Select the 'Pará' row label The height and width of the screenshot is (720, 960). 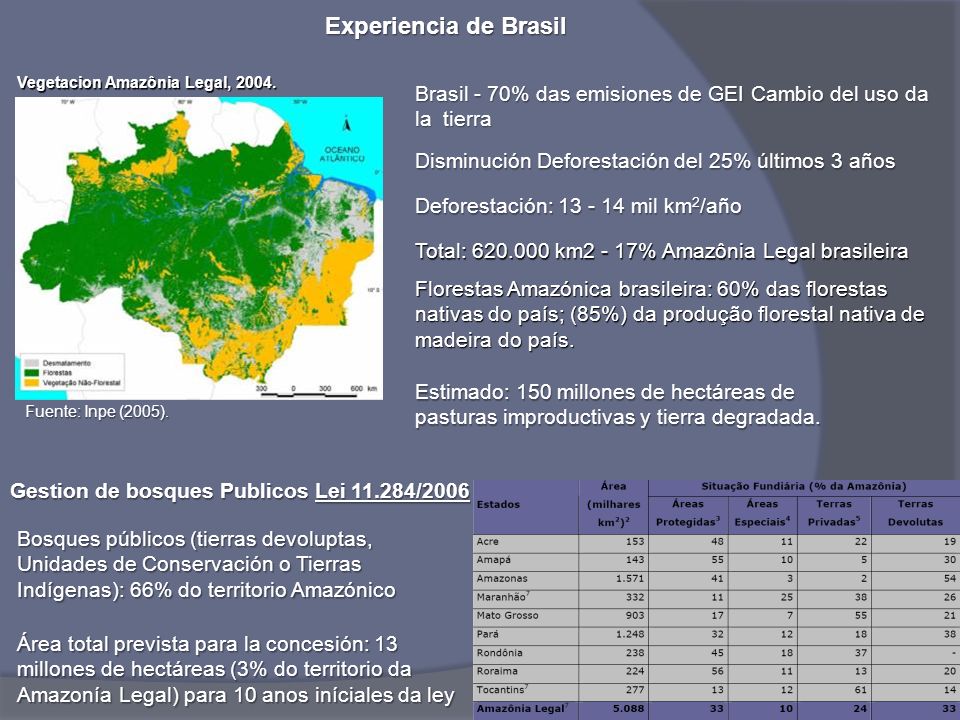tap(487, 634)
